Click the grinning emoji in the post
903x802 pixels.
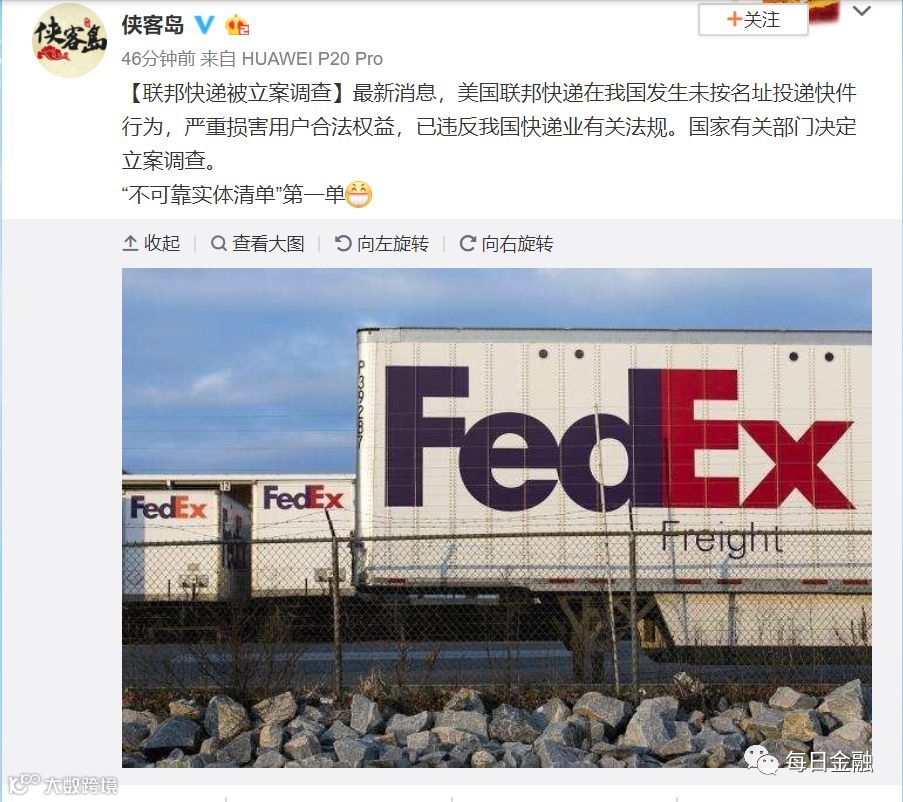tap(359, 195)
